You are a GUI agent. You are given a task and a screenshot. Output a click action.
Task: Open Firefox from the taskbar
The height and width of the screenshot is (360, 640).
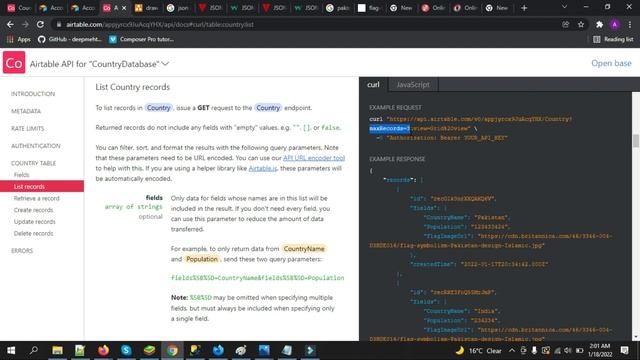(x=103, y=350)
